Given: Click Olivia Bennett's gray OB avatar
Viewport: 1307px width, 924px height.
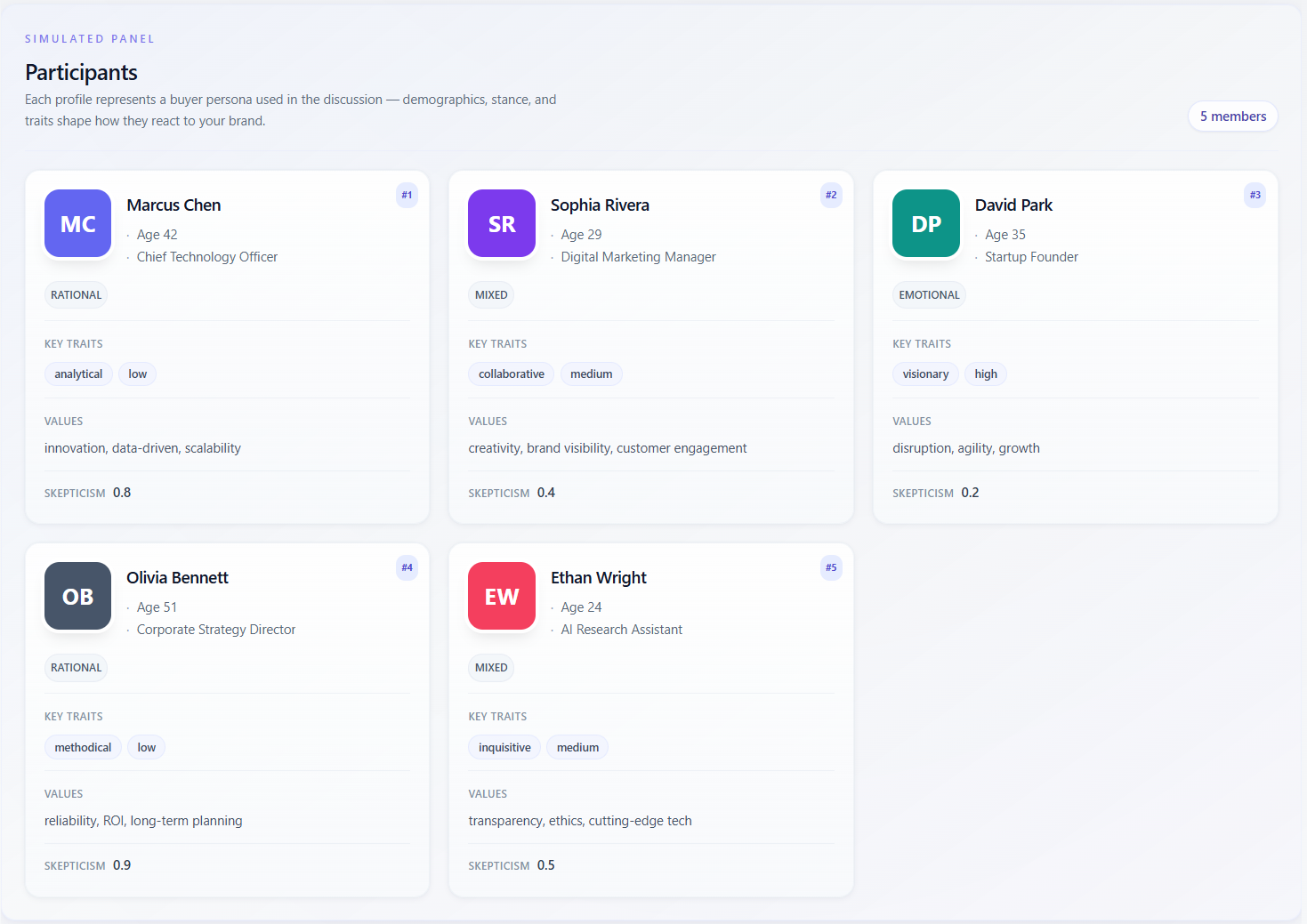Looking at the screenshot, I should point(77,596).
